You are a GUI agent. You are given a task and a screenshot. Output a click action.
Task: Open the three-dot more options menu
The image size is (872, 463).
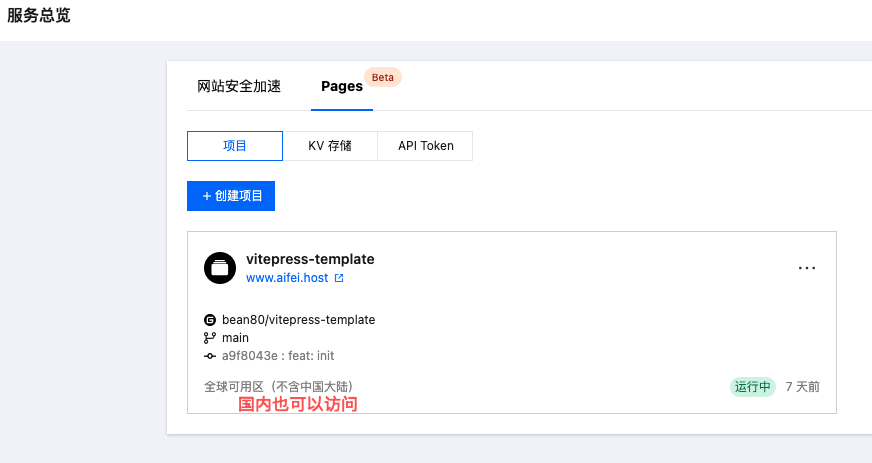807,268
